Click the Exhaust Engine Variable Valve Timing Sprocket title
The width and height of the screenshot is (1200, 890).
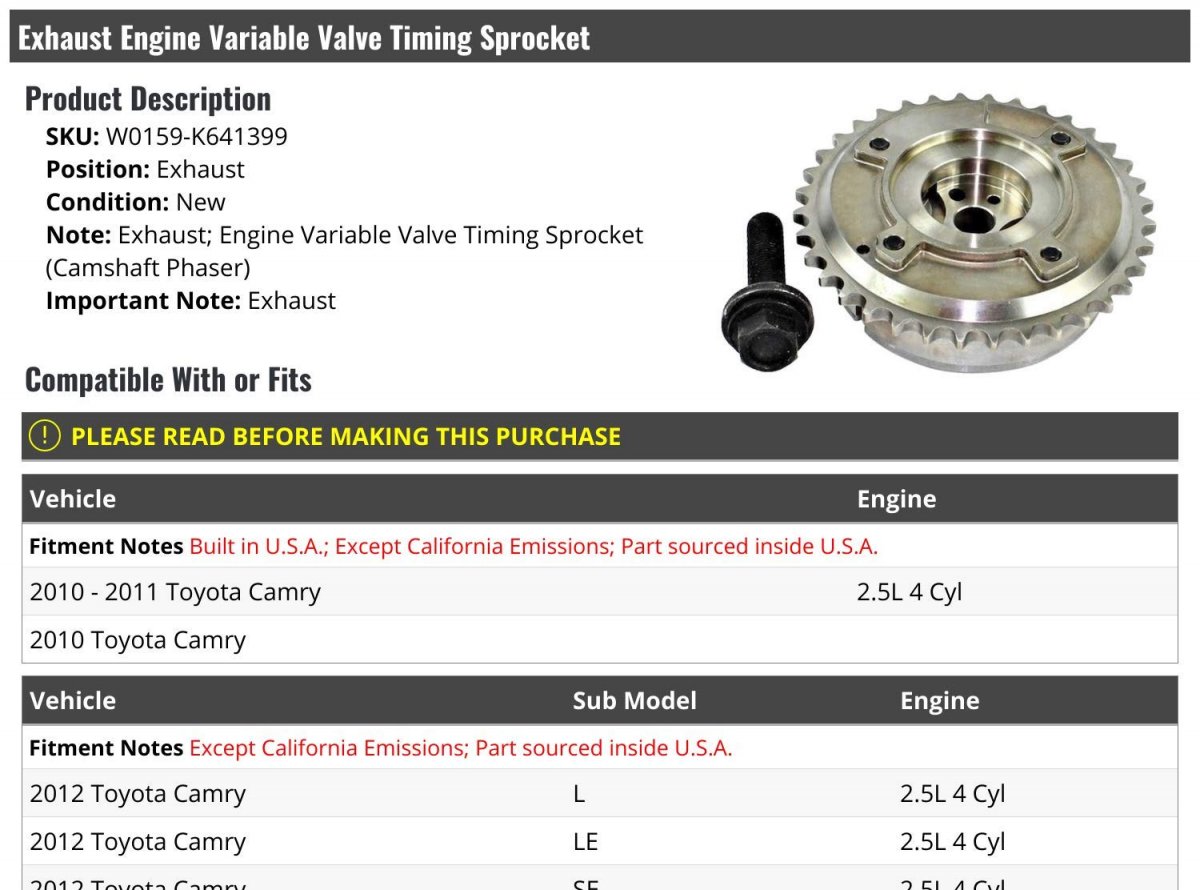(x=304, y=38)
